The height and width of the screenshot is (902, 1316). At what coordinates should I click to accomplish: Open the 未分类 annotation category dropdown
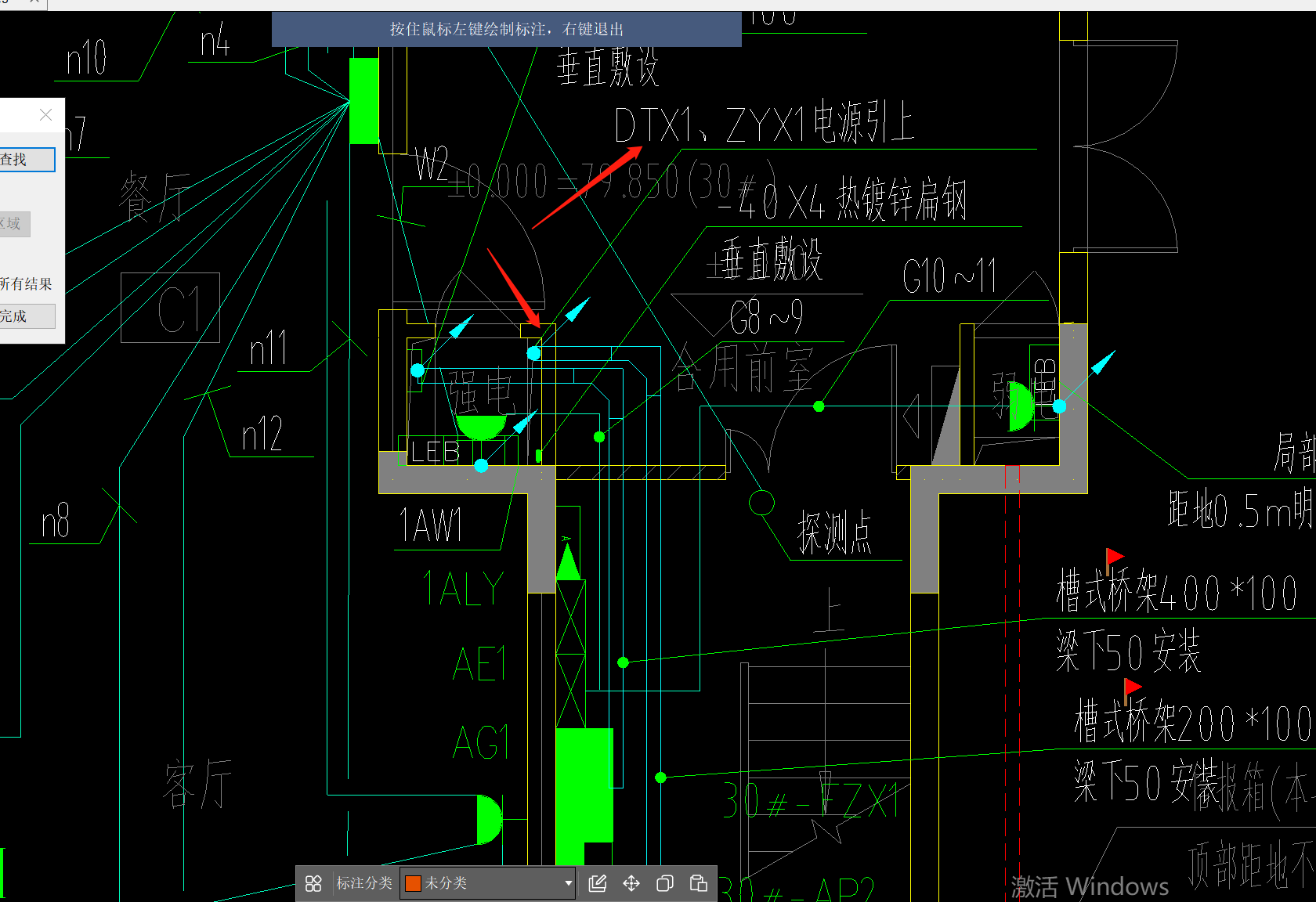coord(487,883)
